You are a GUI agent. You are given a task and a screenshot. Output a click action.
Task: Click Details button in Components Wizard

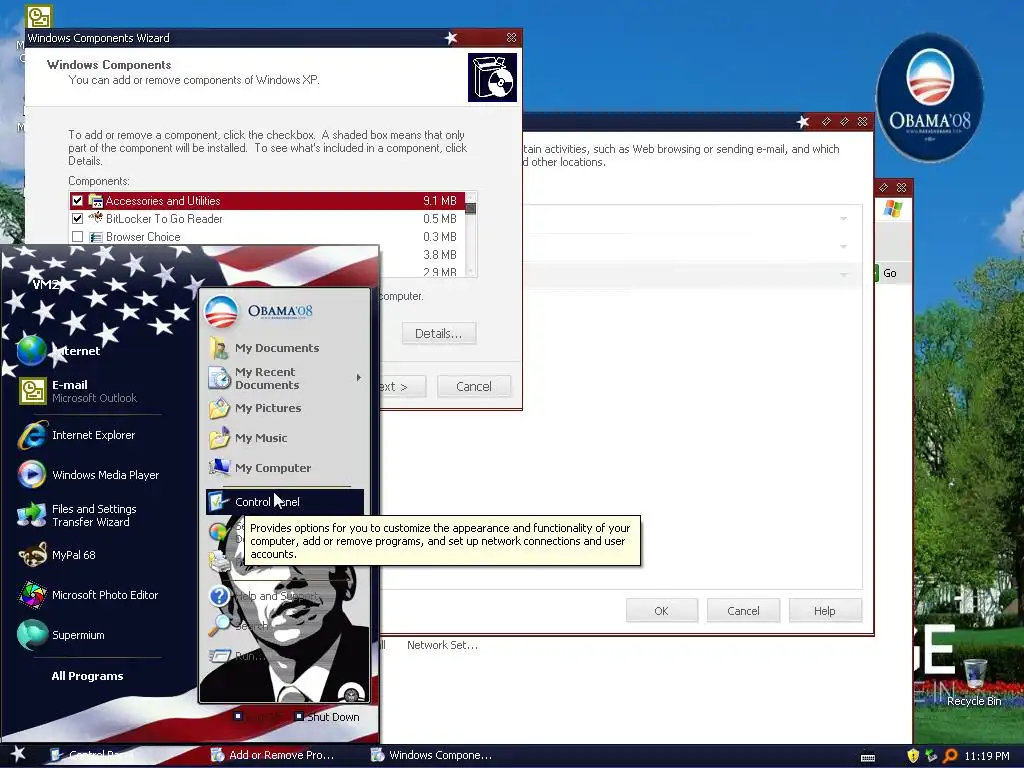[439, 333]
